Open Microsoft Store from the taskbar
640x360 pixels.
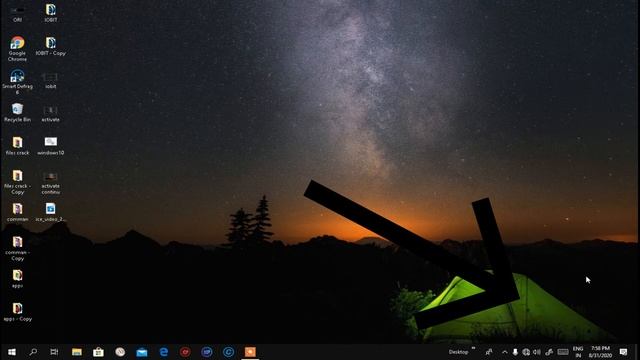click(x=98, y=352)
